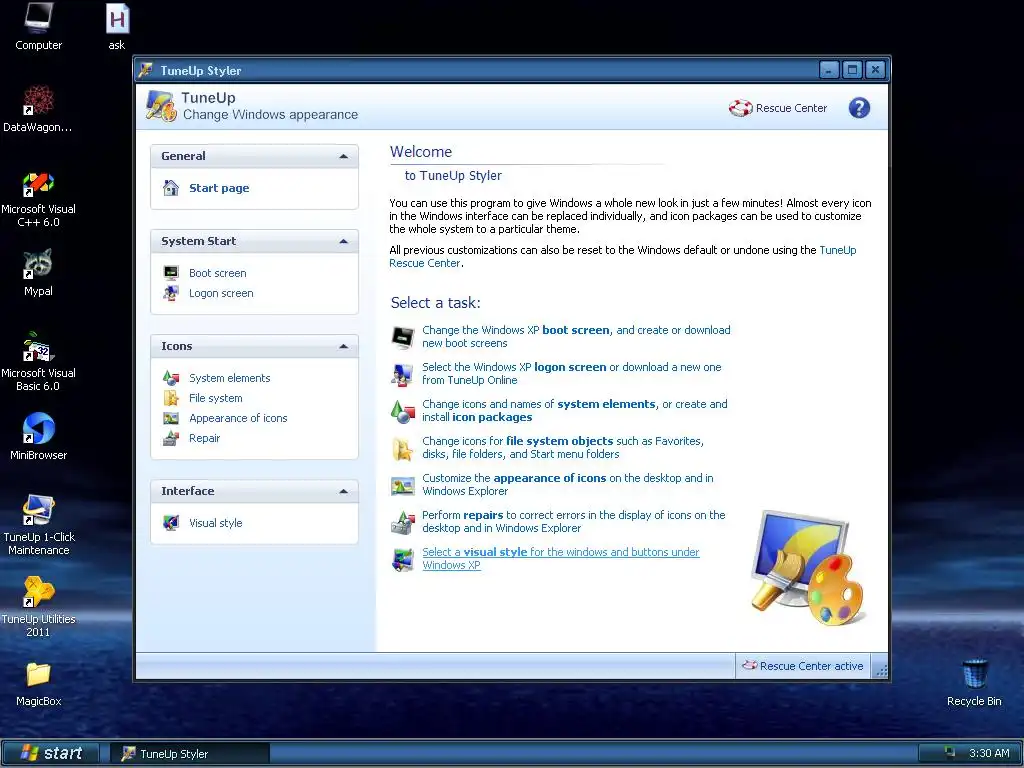Image resolution: width=1024 pixels, height=768 pixels.
Task: Click the File system folder icon in sidebar
Action: tap(171, 398)
